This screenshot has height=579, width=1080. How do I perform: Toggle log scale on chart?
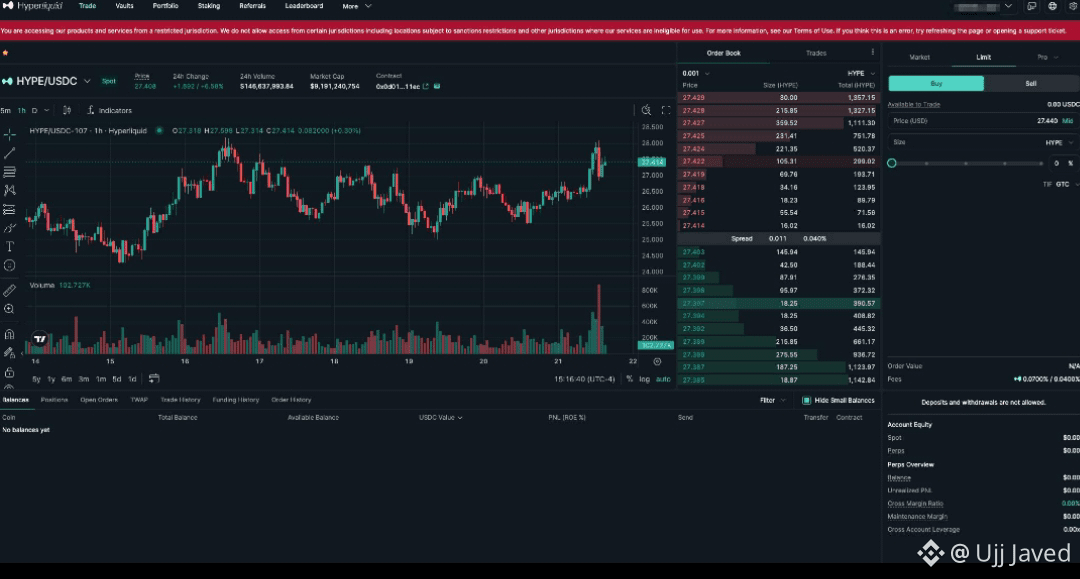[x=644, y=379]
